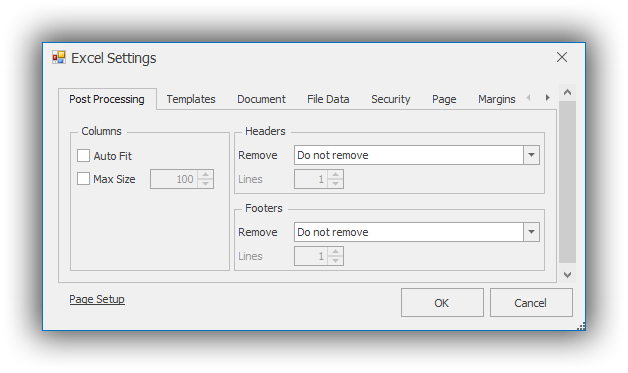Click the Excel Settings app icon

pyautogui.click(x=59, y=58)
